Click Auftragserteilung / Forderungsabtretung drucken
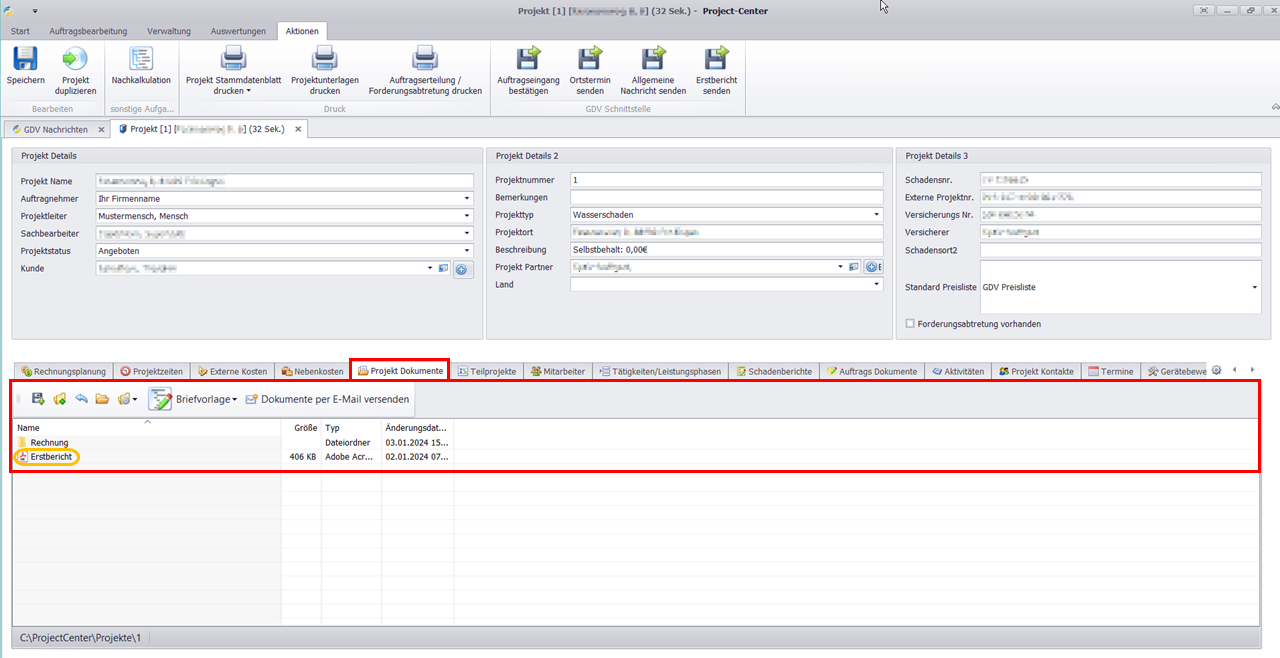Image resolution: width=1280 pixels, height=658 pixels. tap(425, 59)
